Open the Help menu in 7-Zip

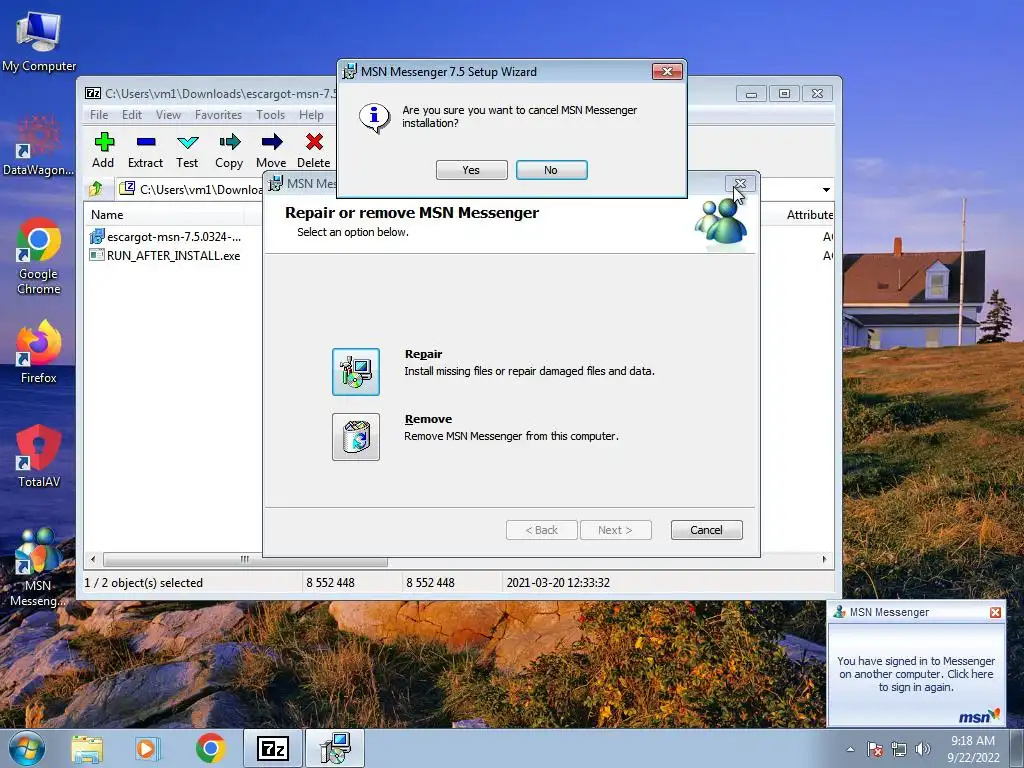pyautogui.click(x=312, y=115)
